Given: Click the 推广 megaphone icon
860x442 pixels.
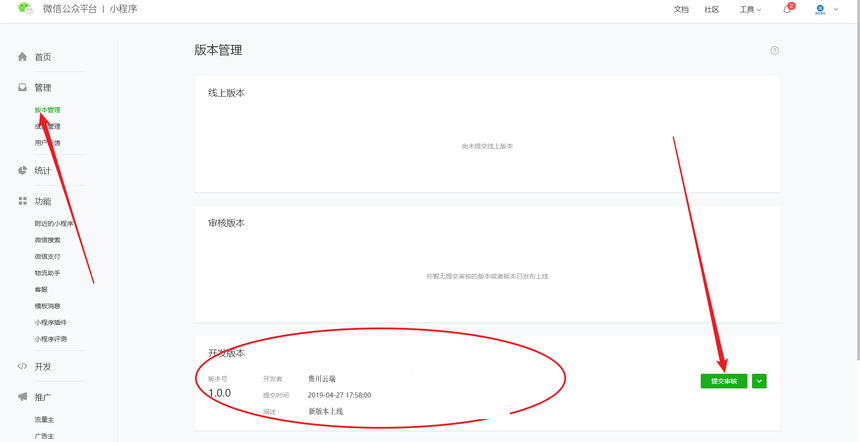Looking at the screenshot, I should tap(22, 396).
